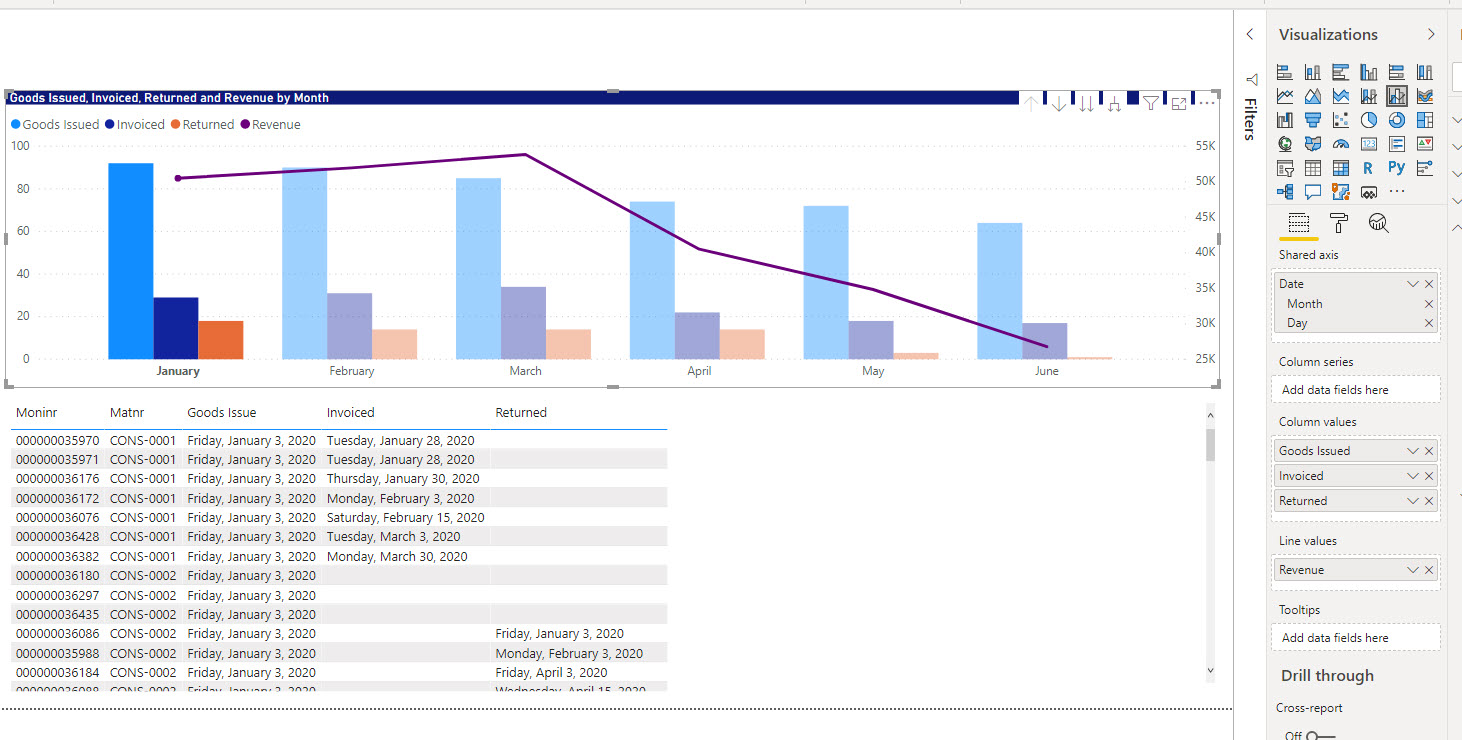Go to next level in hierarchy

pos(1087,103)
